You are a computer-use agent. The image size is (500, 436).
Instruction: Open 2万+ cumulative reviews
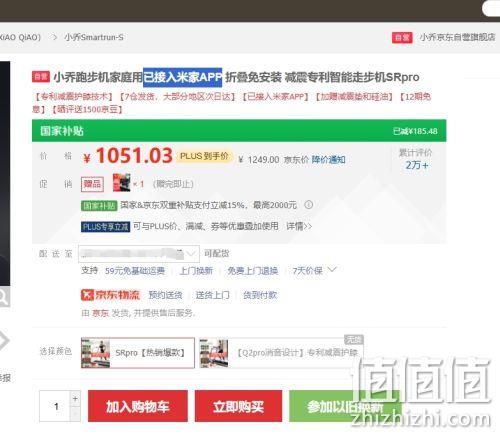click(416, 165)
